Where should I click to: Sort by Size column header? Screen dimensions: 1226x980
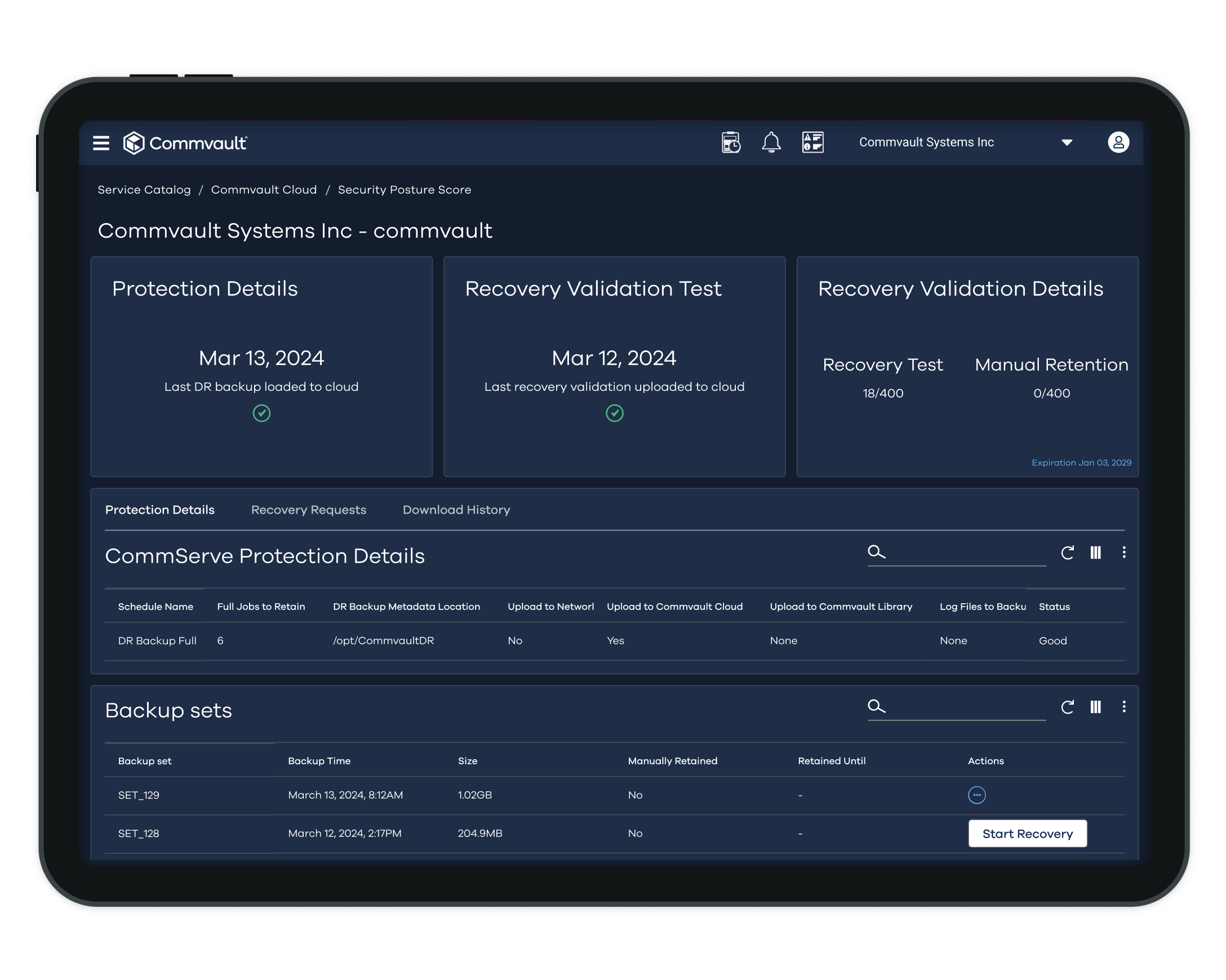(x=468, y=760)
